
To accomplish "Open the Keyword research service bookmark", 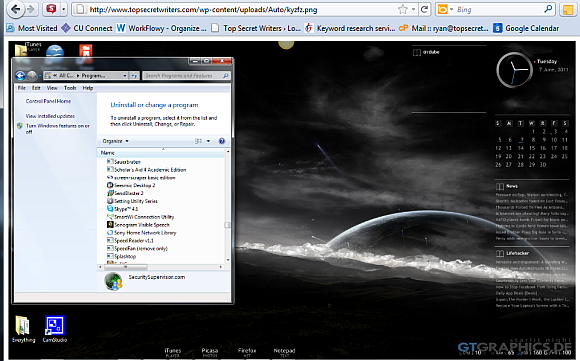I will [350, 28].
